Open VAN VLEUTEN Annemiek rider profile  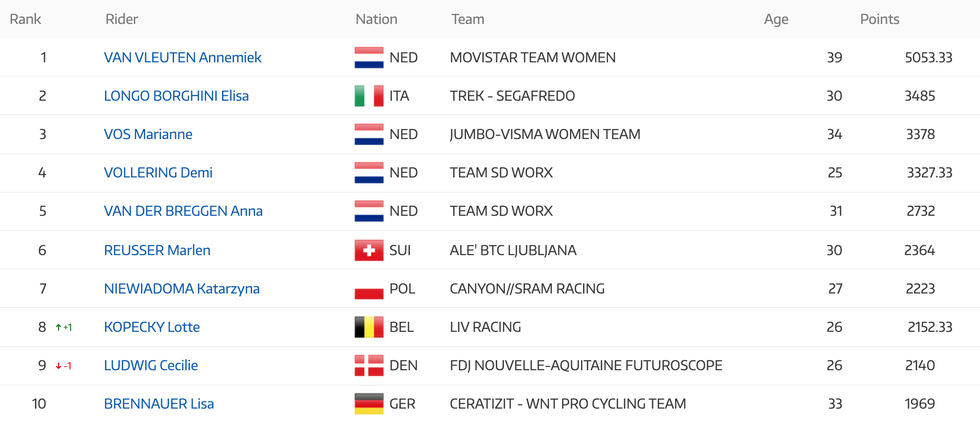182,57
